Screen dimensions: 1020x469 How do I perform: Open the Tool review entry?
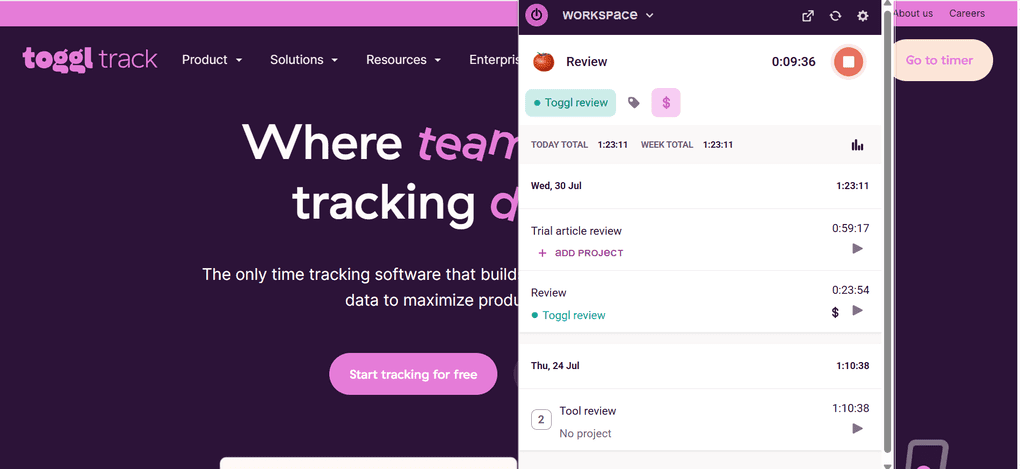click(x=587, y=411)
